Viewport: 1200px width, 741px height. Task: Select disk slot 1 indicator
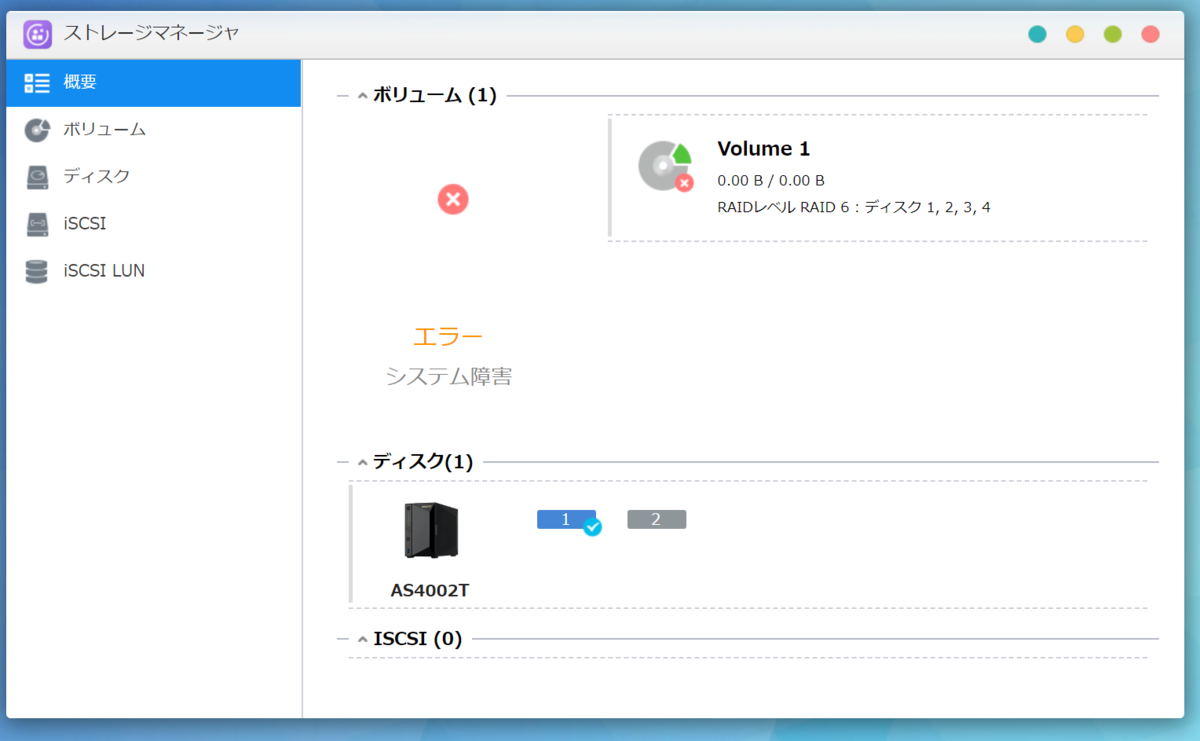coord(565,519)
